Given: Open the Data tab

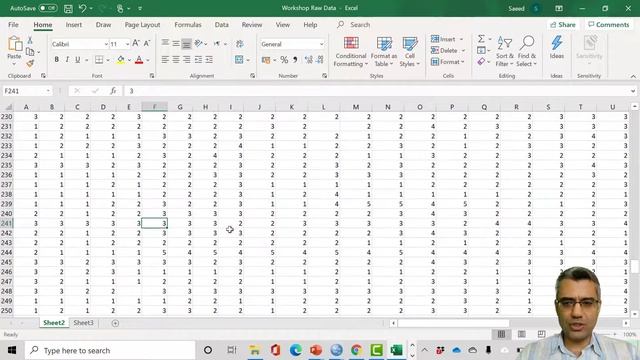Looking at the screenshot, I should point(222,24).
